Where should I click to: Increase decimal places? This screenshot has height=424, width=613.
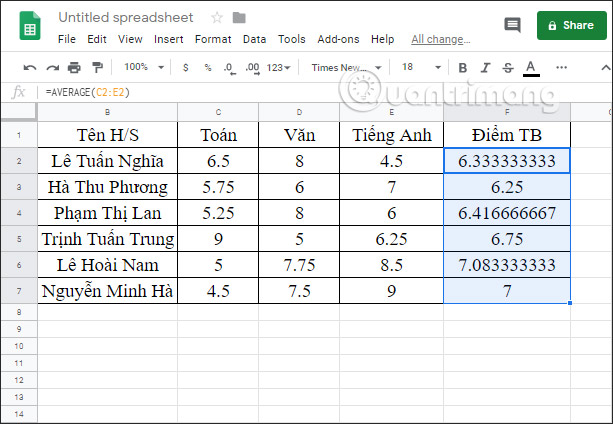[x=253, y=68]
